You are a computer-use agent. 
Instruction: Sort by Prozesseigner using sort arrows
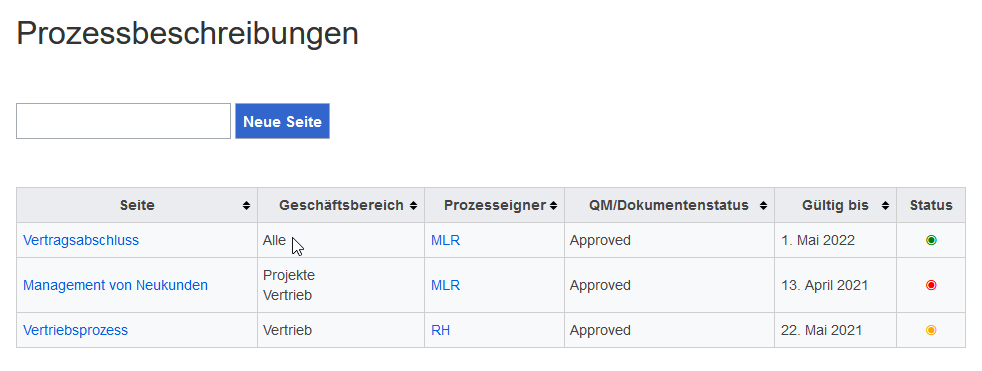[x=553, y=206]
